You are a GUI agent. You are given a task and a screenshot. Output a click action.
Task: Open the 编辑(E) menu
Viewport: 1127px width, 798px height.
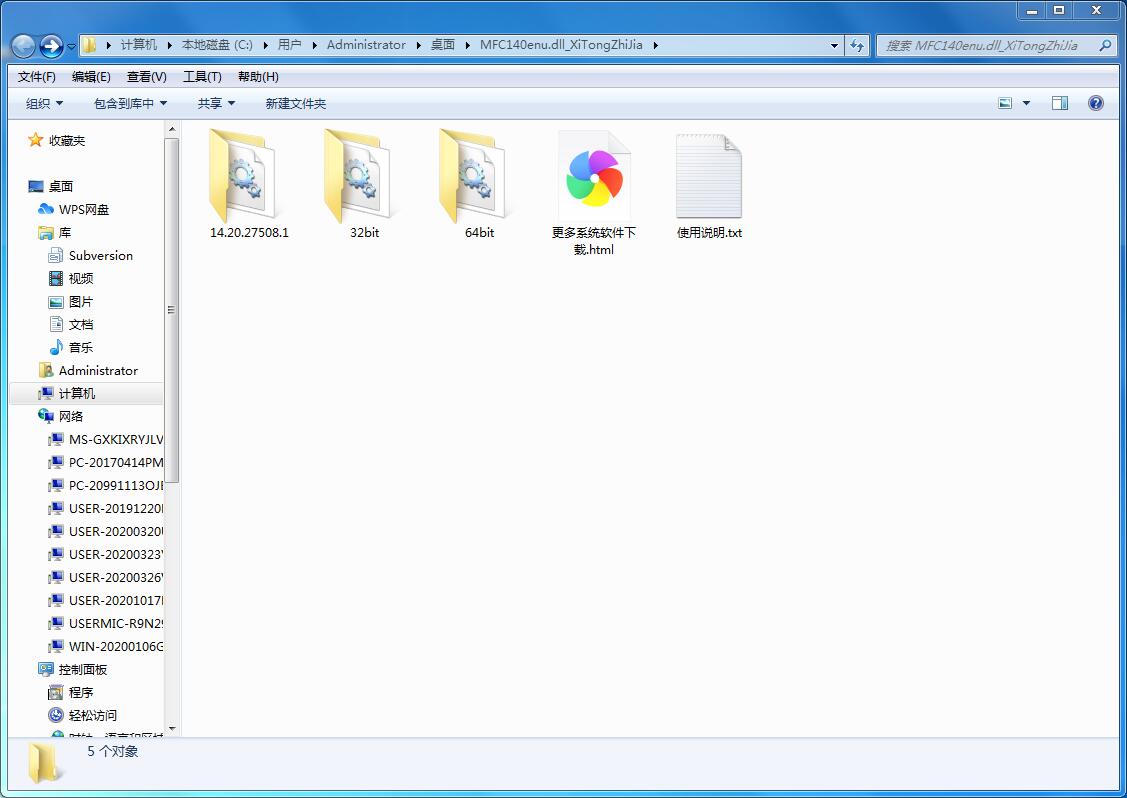tap(91, 76)
